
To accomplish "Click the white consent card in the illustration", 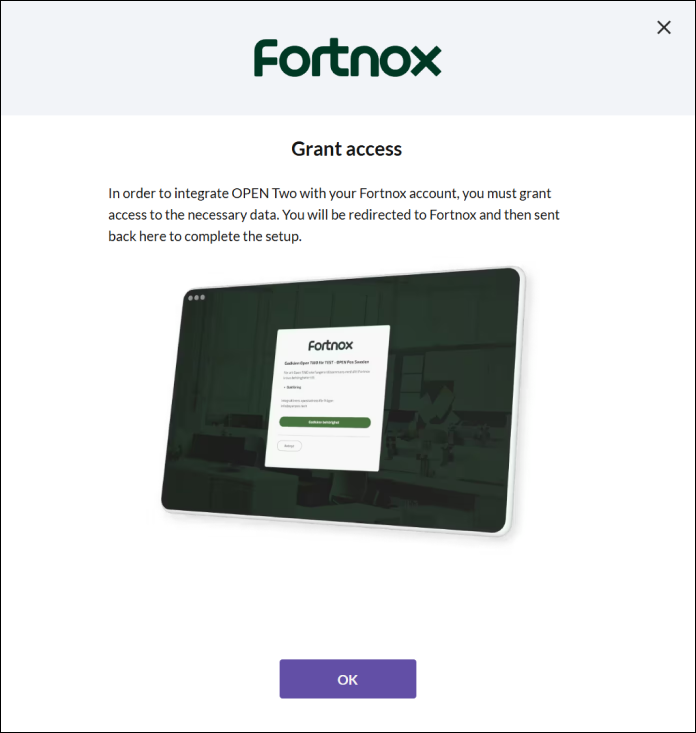I will [x=327, y=398].
